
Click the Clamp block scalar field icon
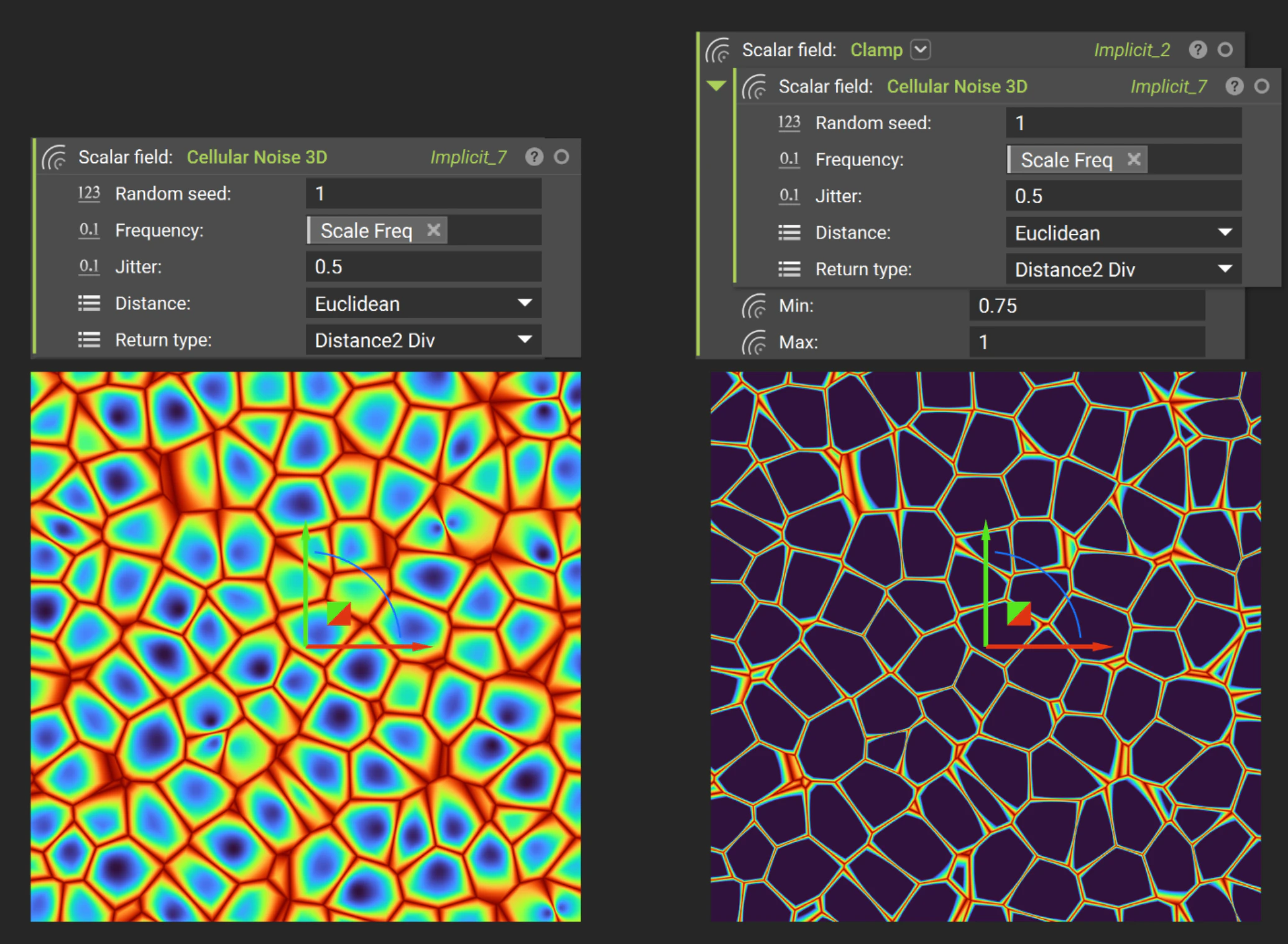click(x=718, y=50)
